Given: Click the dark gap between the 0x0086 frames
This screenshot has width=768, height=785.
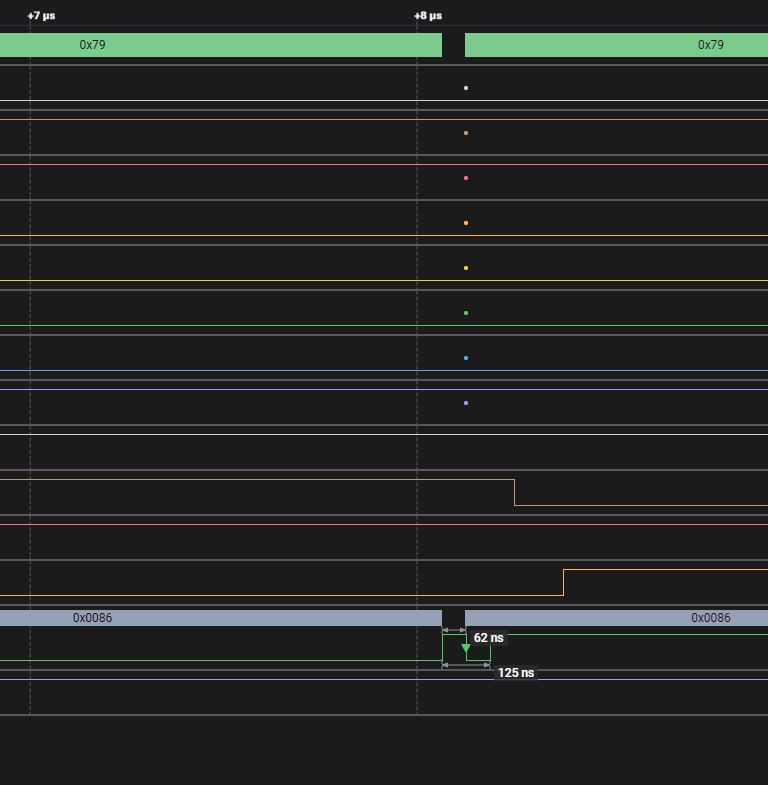Looking at the screenshot, I should point(453,618).
